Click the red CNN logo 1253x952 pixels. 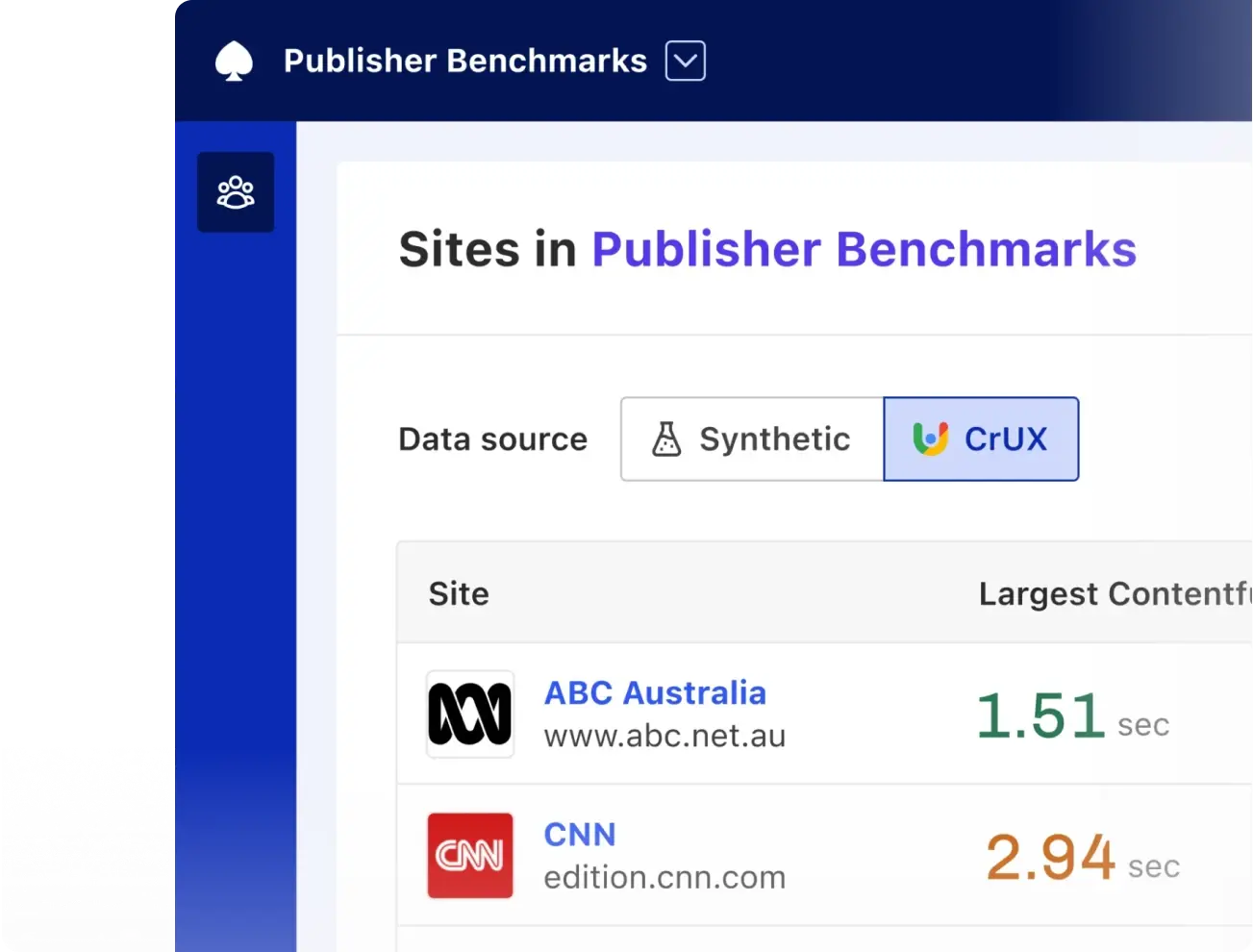pyautogui.click(x=469, y=855)
